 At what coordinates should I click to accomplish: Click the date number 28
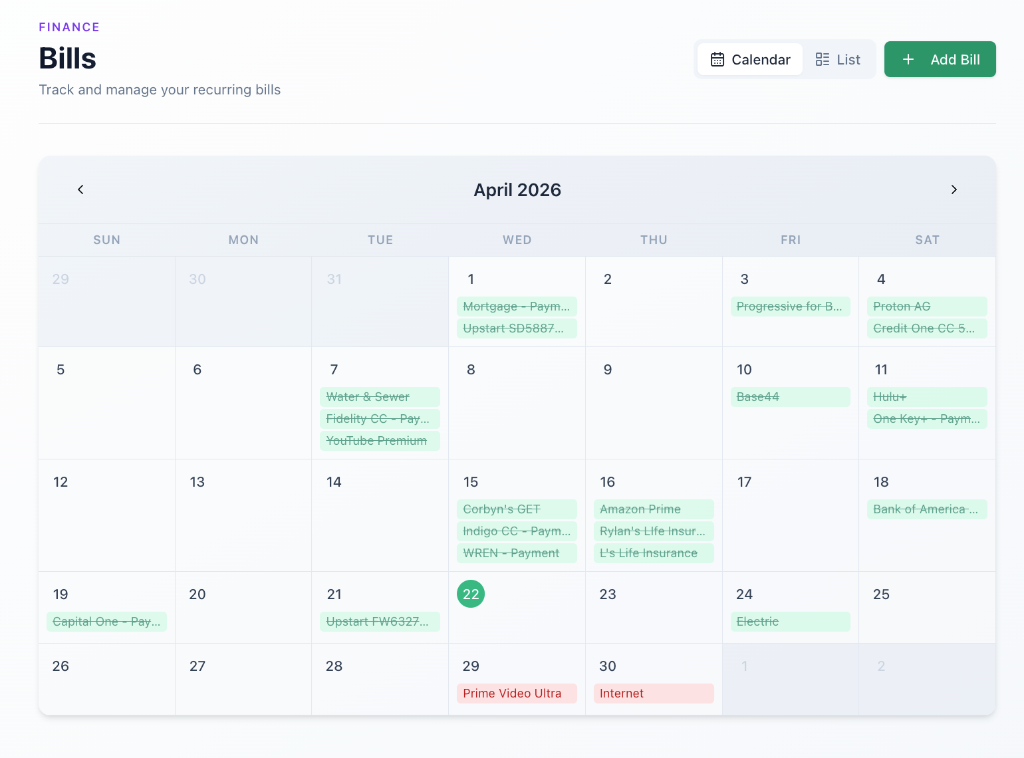point(334,666)
